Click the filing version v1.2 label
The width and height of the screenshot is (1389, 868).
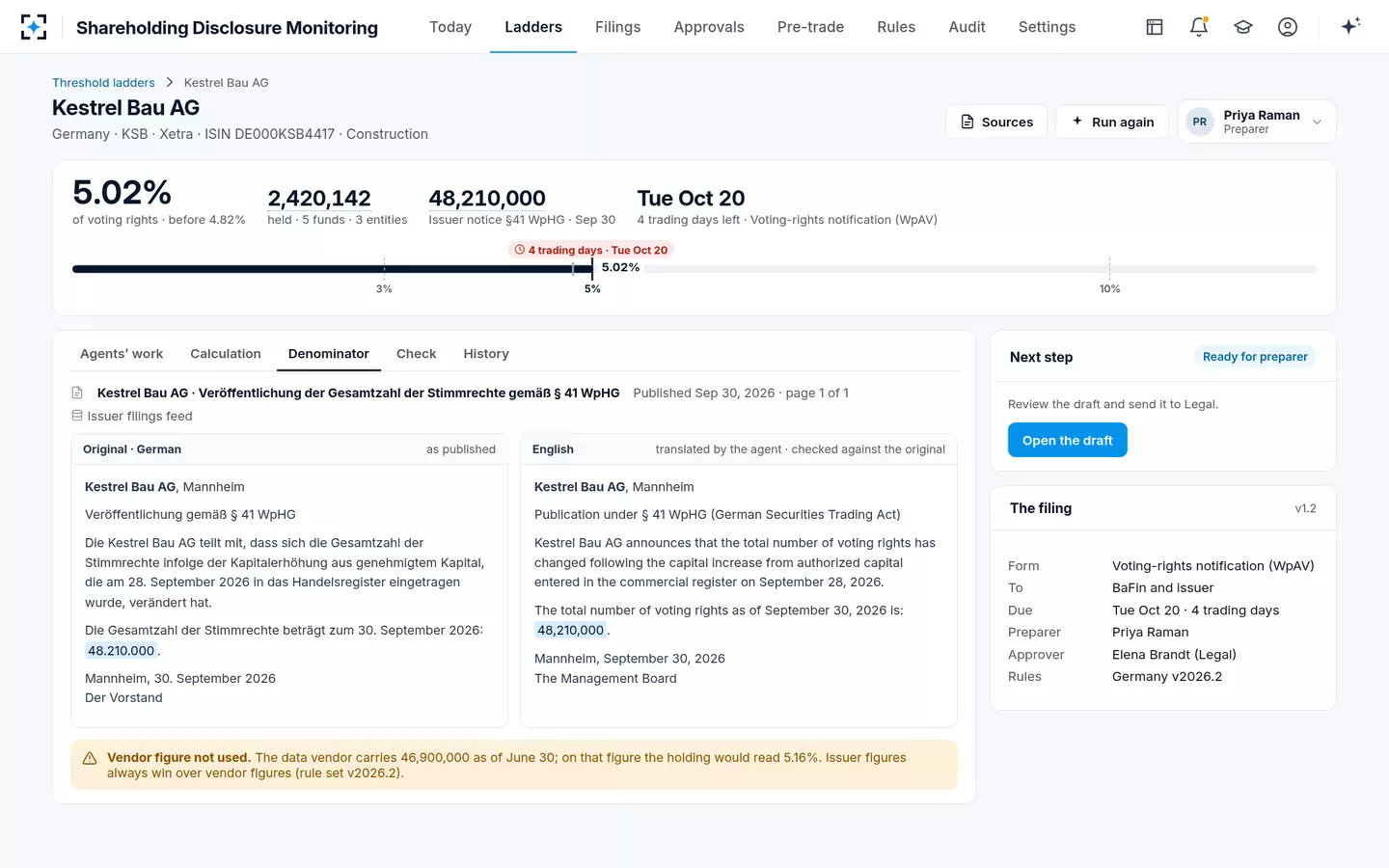1305,508
